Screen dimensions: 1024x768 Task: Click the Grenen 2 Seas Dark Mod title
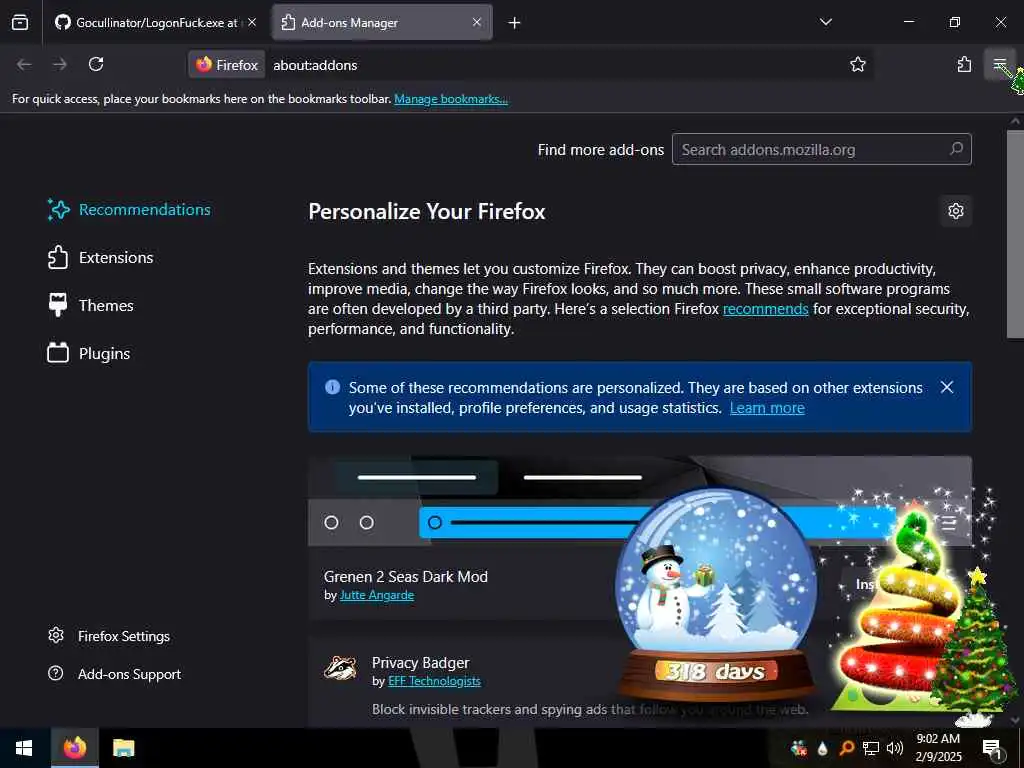tap(406, 577)
